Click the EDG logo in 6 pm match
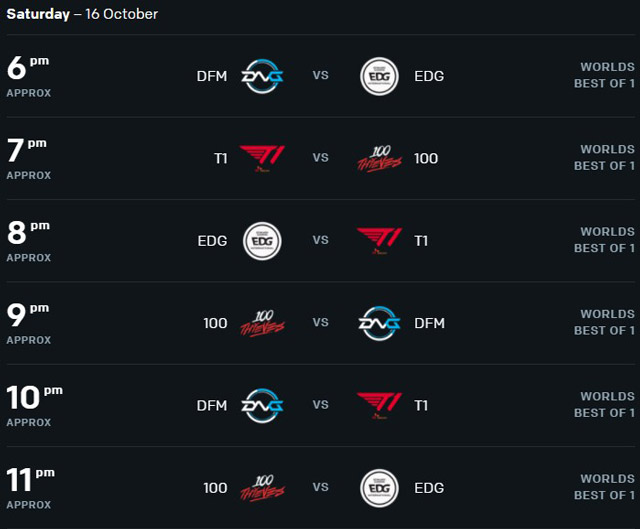Viewport: 640px width, 529px height. [x=379, y=76]
